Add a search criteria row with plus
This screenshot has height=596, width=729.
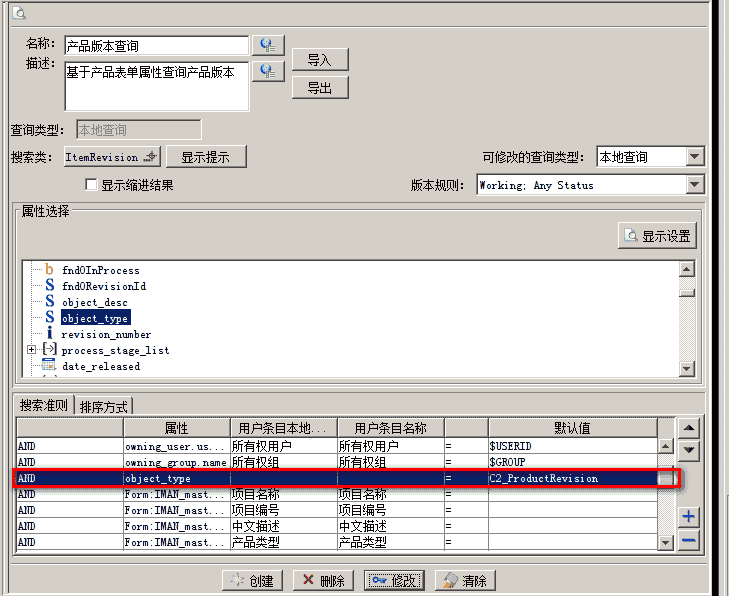tap(689, 517)
